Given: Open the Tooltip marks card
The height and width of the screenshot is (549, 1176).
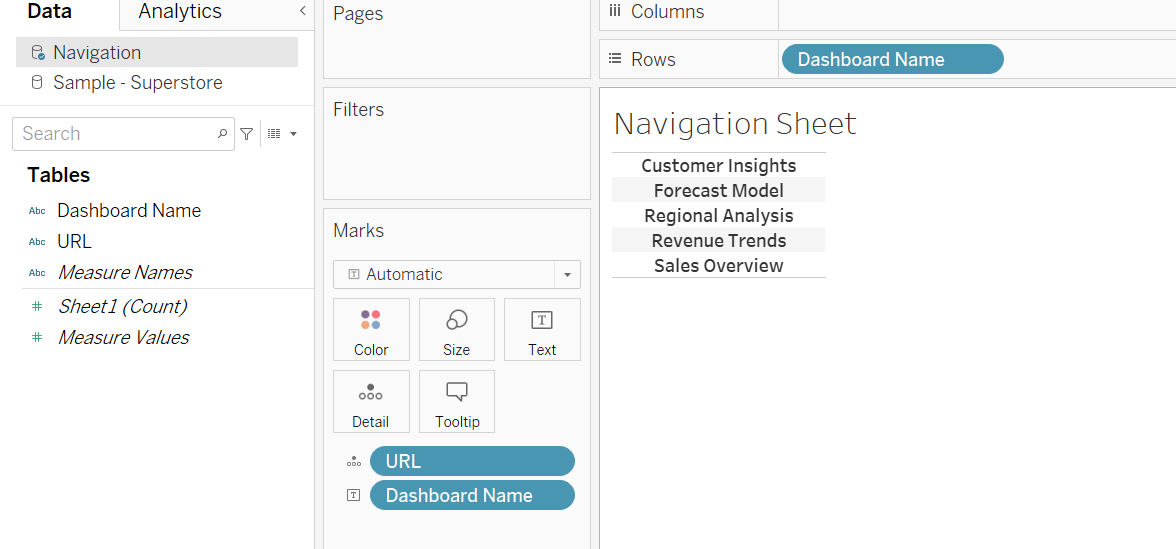Looking at the screenshot, I should tap(457, 401).
